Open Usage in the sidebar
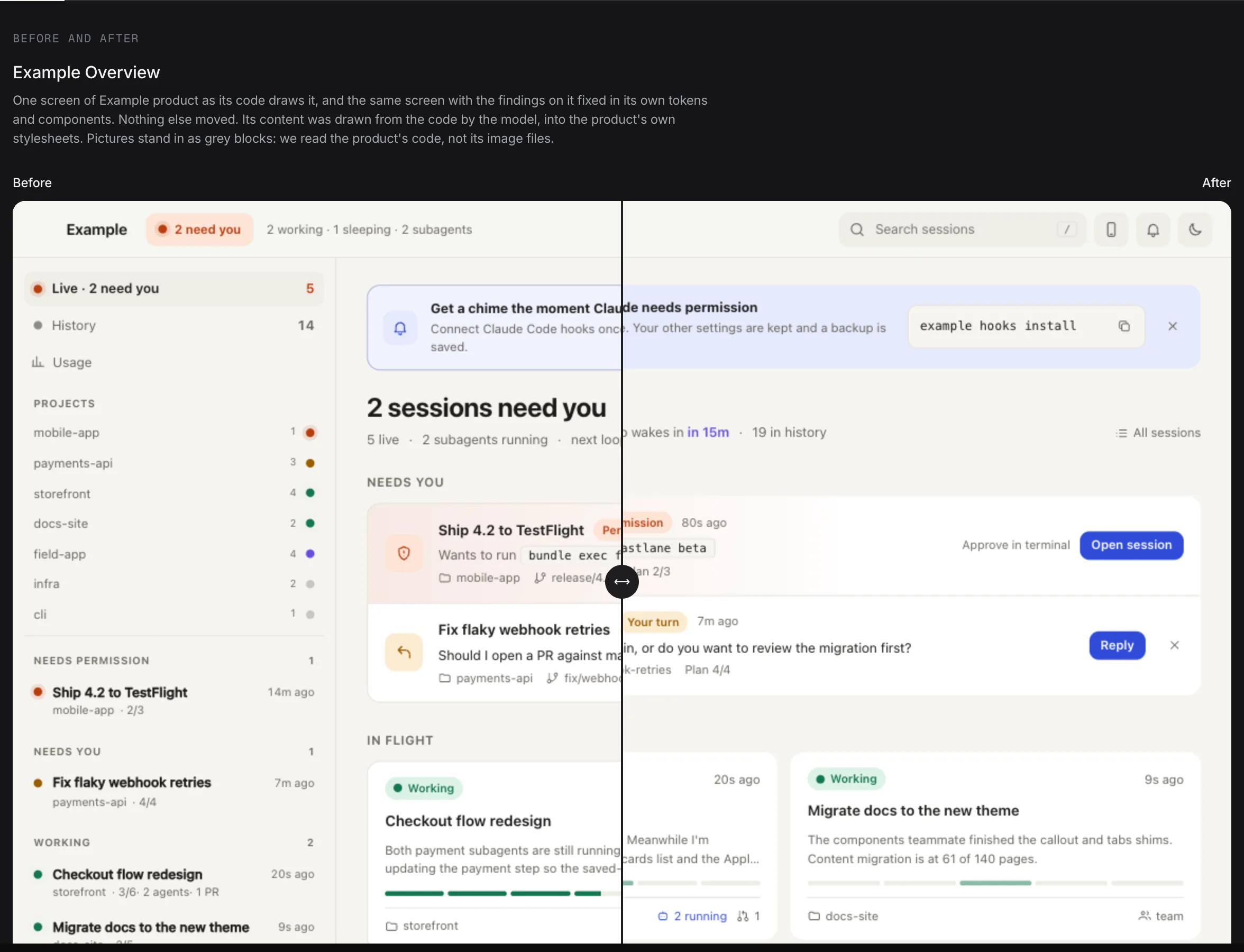 point(174,362)
